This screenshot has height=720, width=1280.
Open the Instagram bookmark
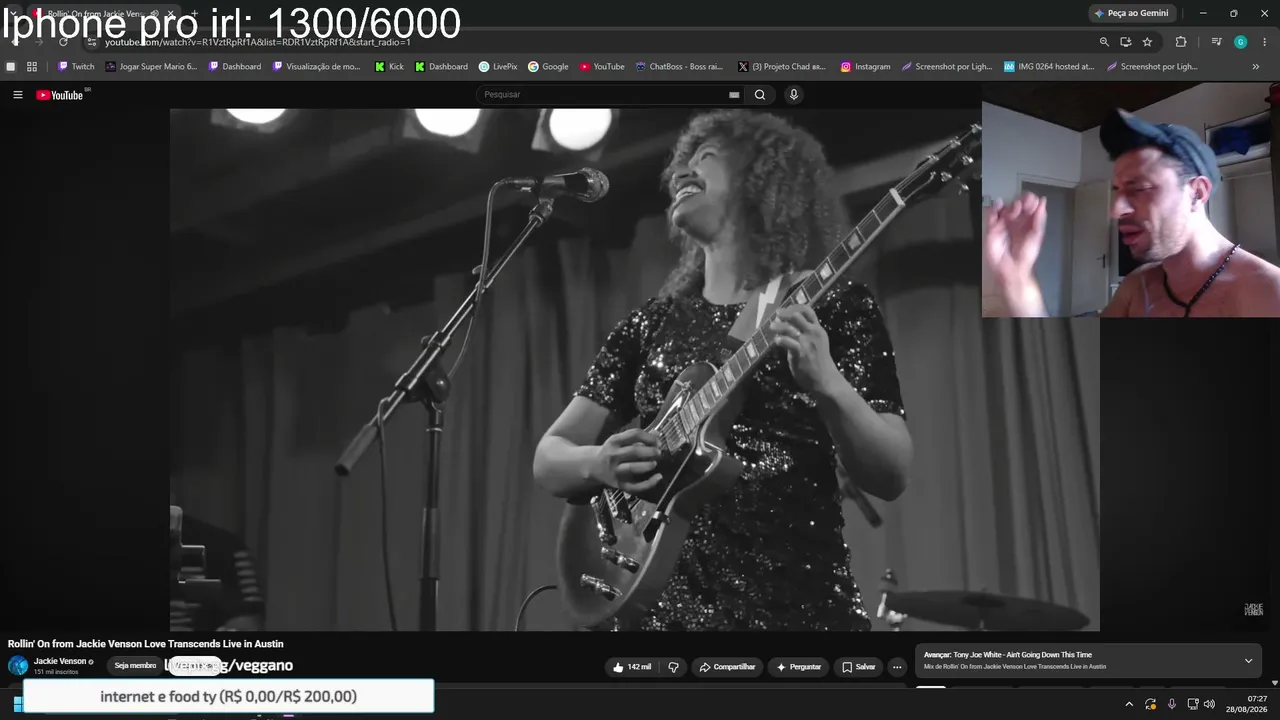[x=865, y=67]
